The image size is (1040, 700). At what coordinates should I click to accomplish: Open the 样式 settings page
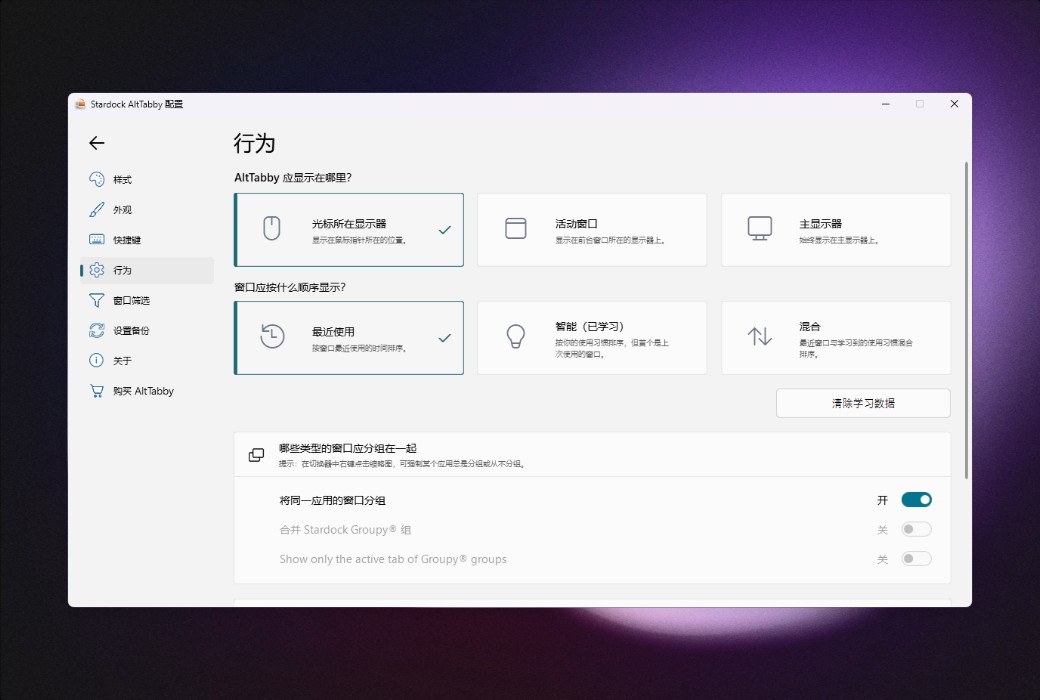pos(147,179)
